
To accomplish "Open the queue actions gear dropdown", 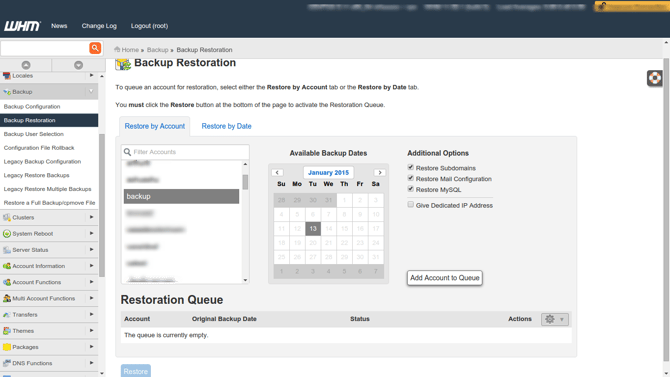I will click(x=555, y=319).
